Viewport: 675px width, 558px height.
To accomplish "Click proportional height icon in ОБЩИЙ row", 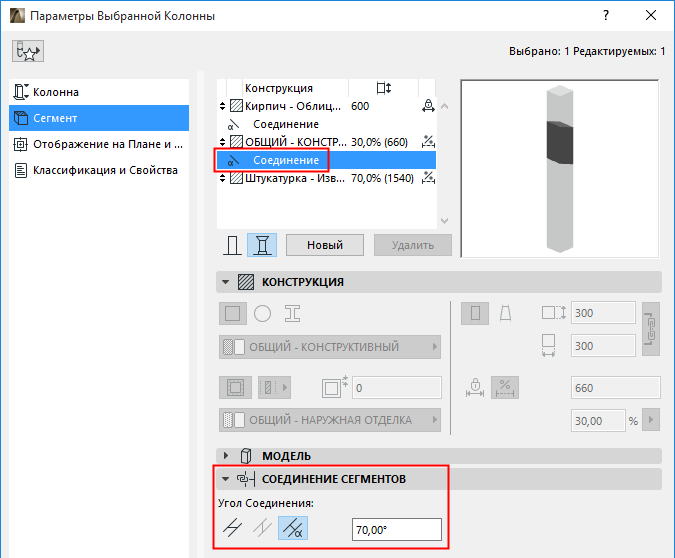I will 428,142.
